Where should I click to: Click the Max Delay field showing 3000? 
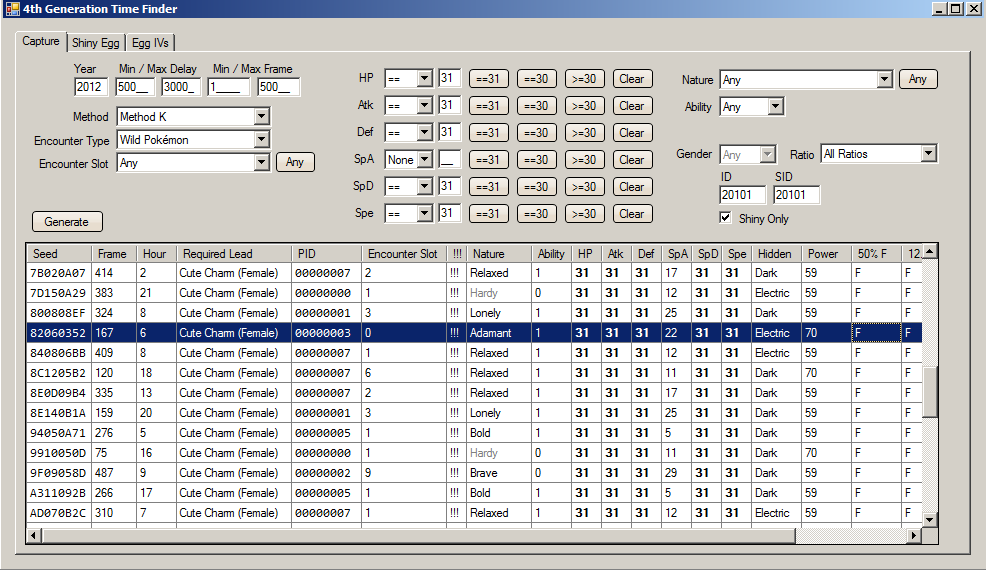coord(181,87)
